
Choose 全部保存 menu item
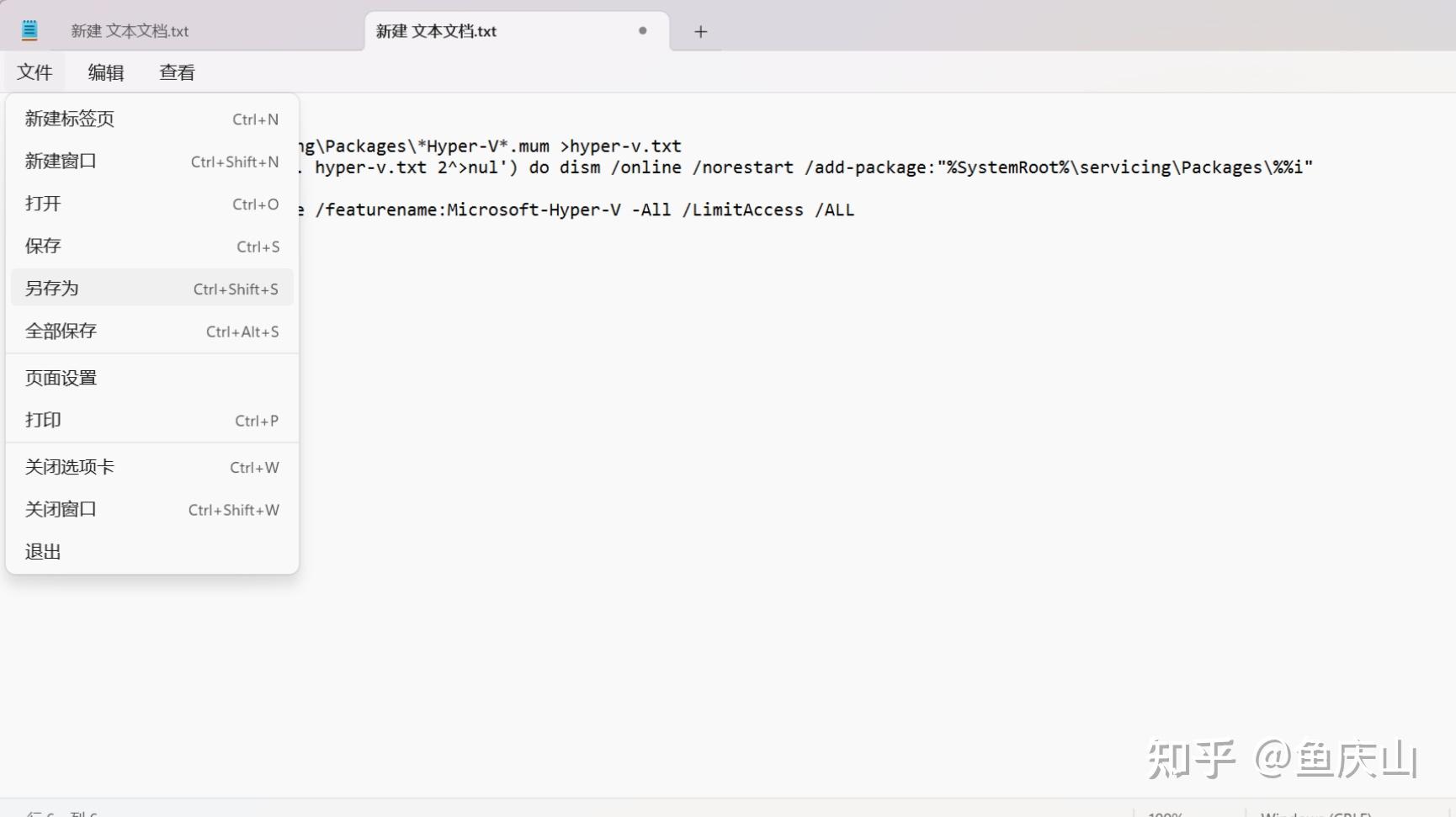point(152,332)
